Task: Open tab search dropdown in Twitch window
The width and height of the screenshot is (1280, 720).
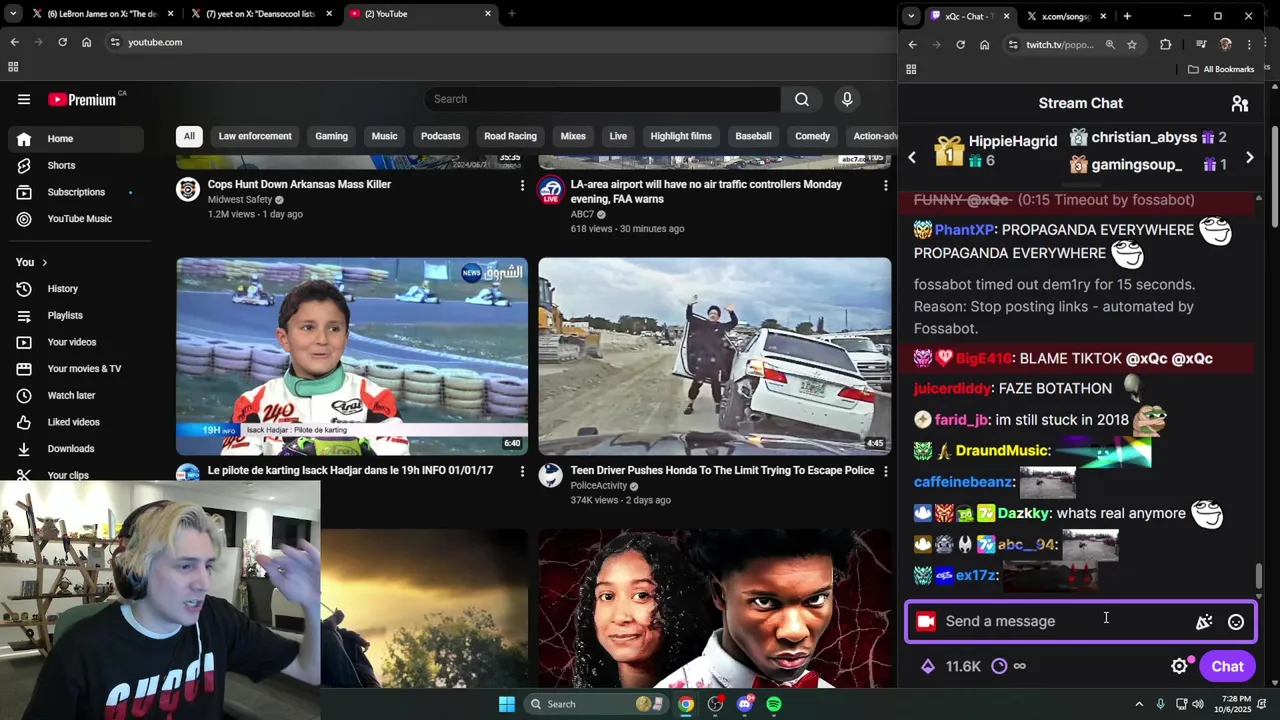Action: pyautogui.click(x=910, y=16)
